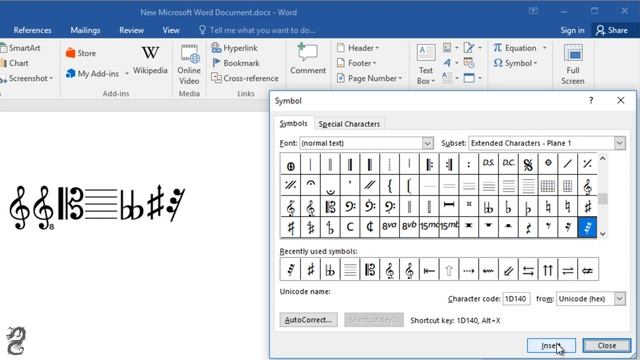Image resolution: width=640 pixels, height=360 pixels.
Task: Insert a Cross-reference
Action: tap(245, 78)
